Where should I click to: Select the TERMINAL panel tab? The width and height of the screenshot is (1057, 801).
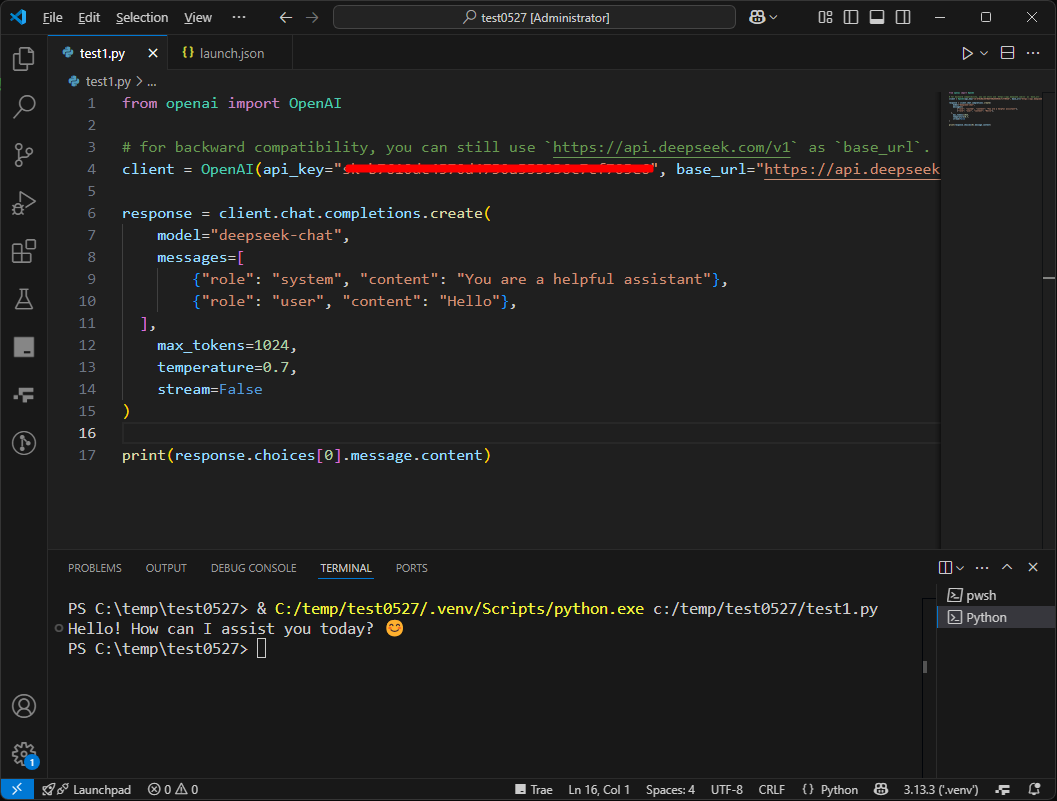[x=346, y=568]
